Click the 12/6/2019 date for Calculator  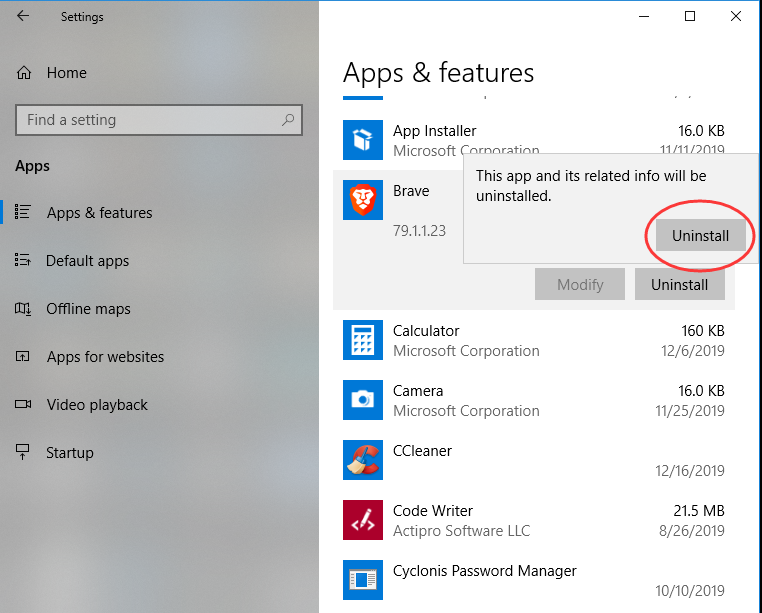click(693, 351)
